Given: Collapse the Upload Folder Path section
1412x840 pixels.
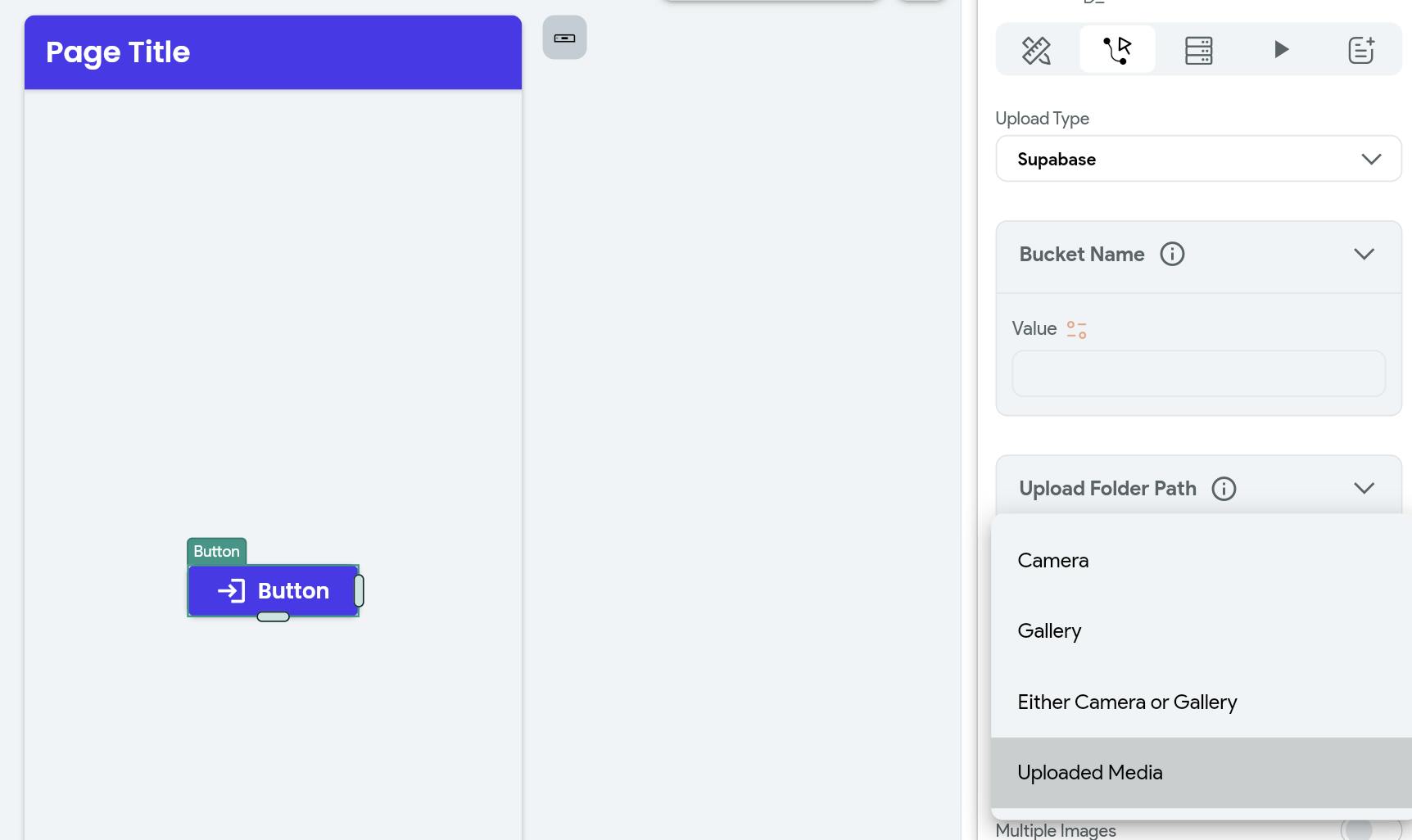Looking at the screenshot, I should 1364,489.
